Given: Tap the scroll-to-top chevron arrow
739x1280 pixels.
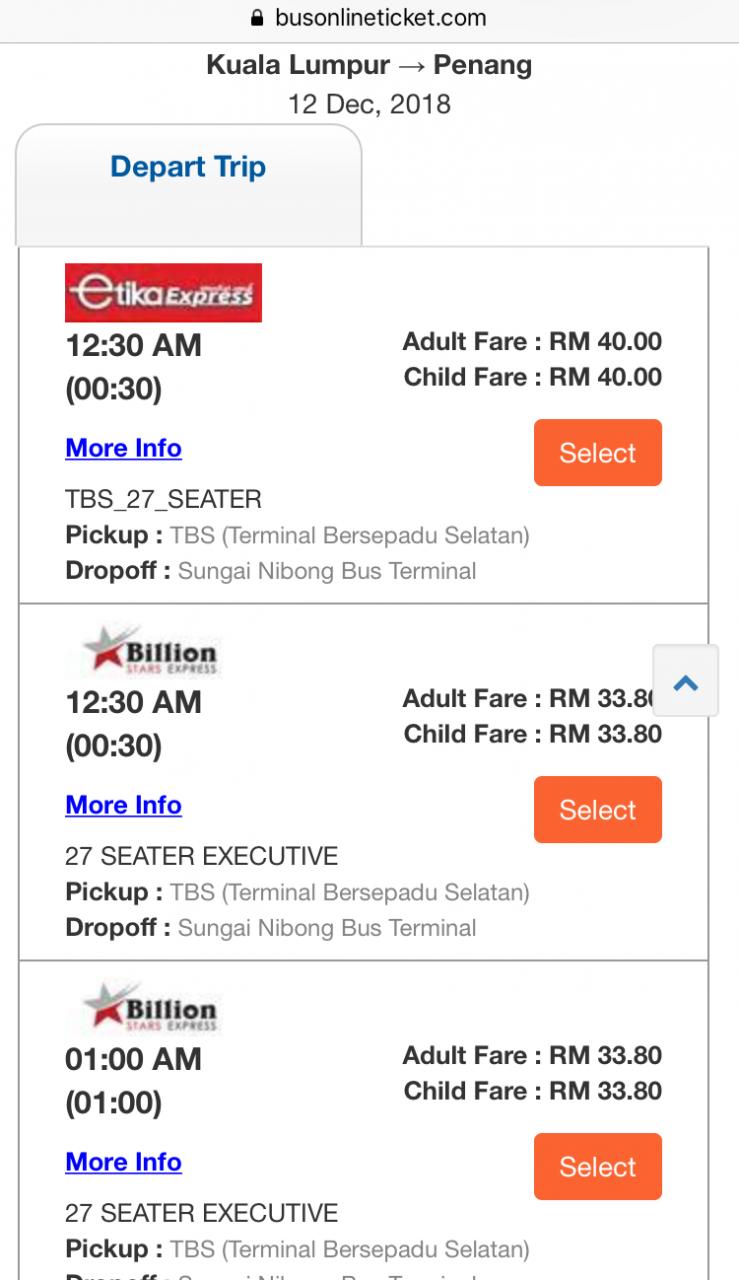Looking at the screenshot, I should [685, 681].
